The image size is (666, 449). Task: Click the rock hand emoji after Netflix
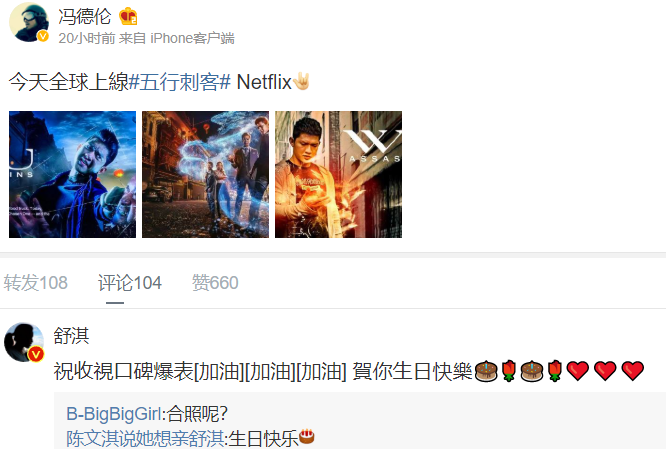pyautogui.click(x=302, y=82)
